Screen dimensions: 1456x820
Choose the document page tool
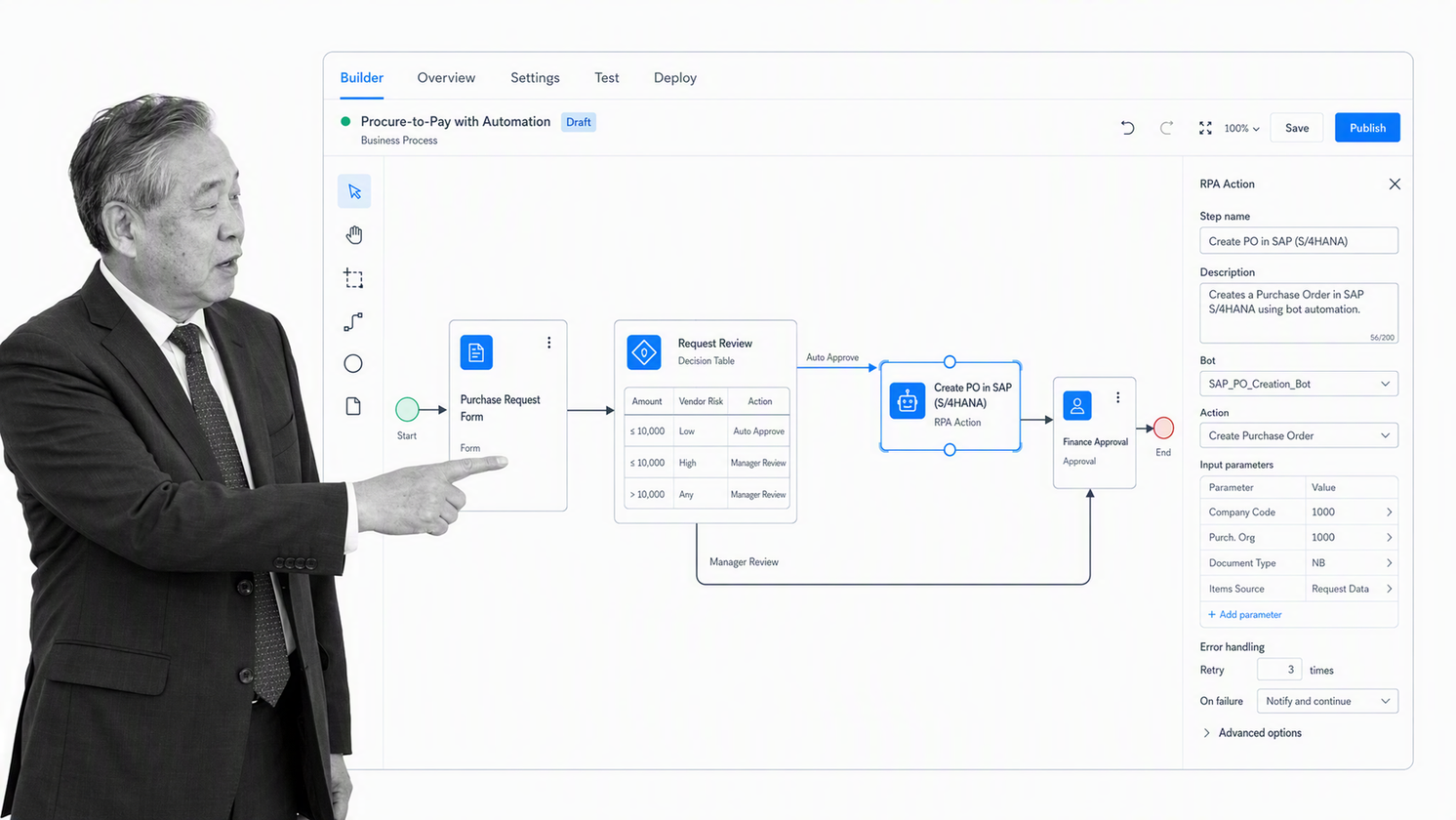(x=353, y=406)
